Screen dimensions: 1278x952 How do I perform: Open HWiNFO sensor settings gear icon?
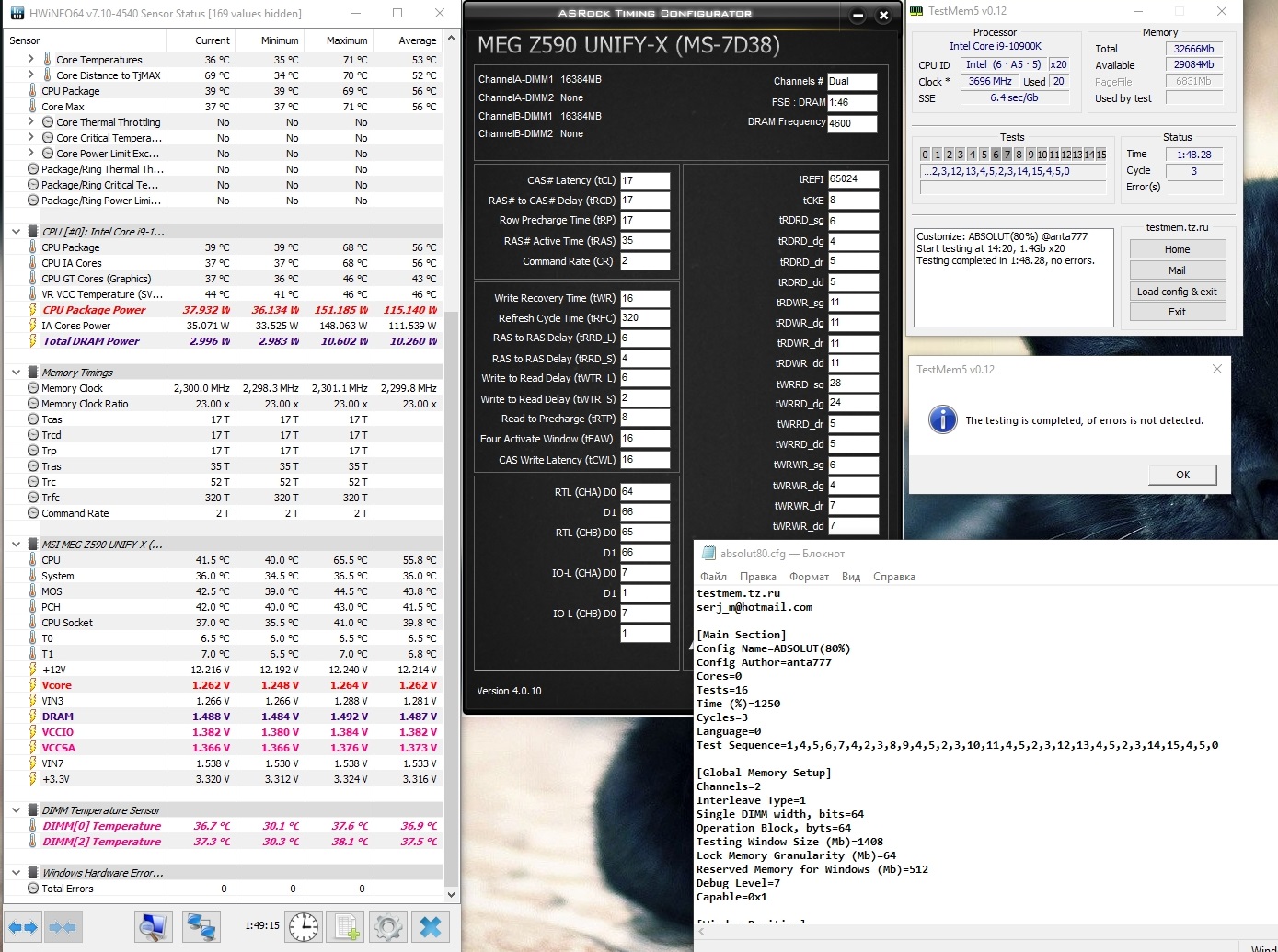[387, 927]
